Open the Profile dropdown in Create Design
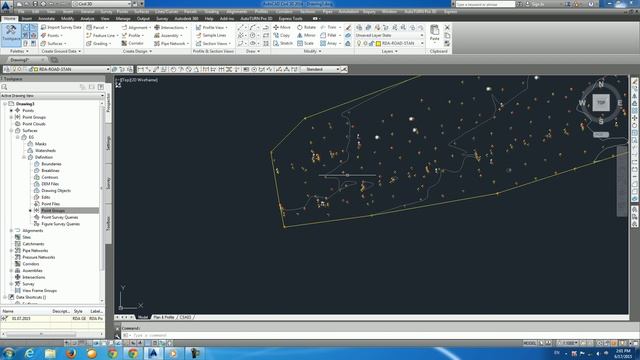Viewport: 640px width, 360px height. (133, 36)
